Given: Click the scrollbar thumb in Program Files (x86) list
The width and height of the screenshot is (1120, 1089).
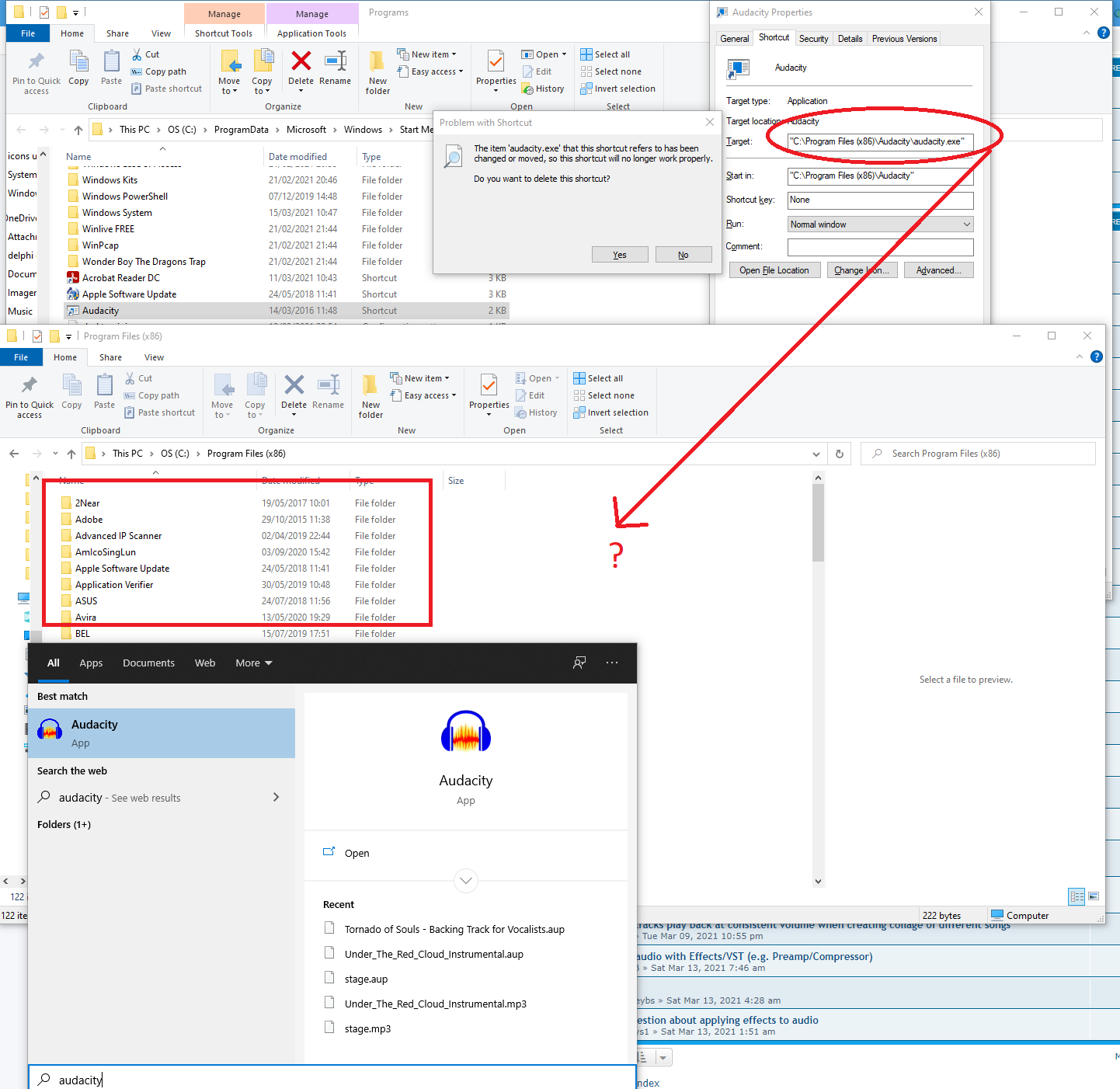Looking at the screenshot, I should (x=818, y=522).
